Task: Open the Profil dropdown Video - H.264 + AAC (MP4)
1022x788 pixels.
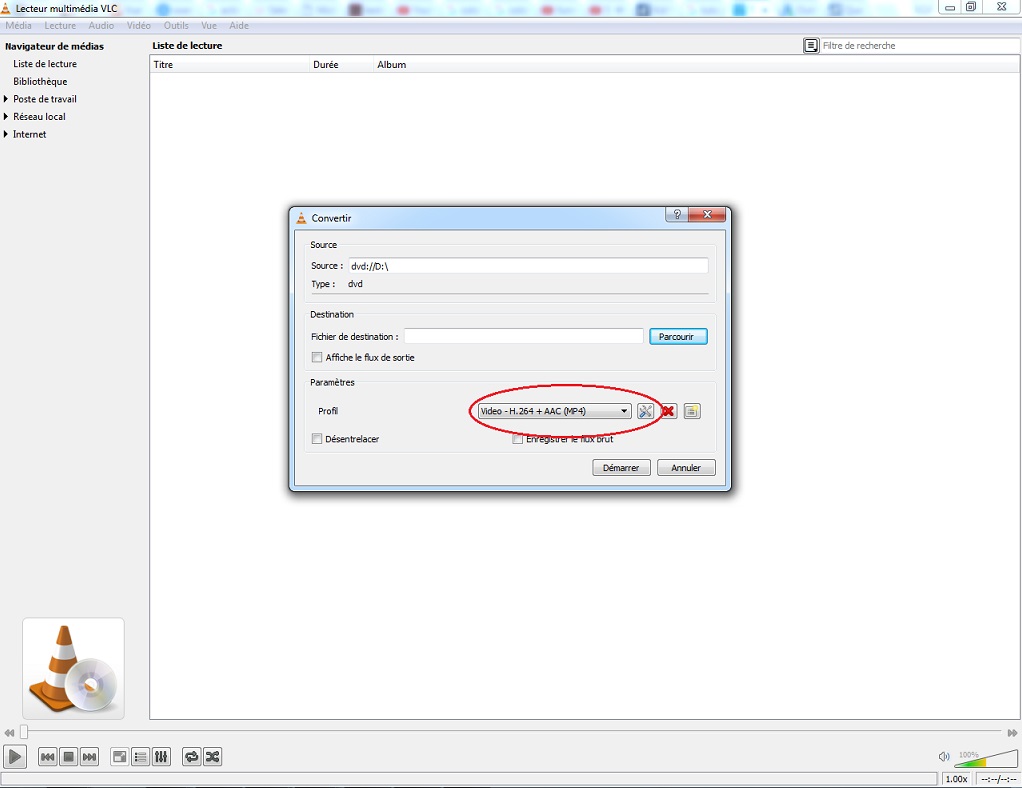Action: (554, 411)
